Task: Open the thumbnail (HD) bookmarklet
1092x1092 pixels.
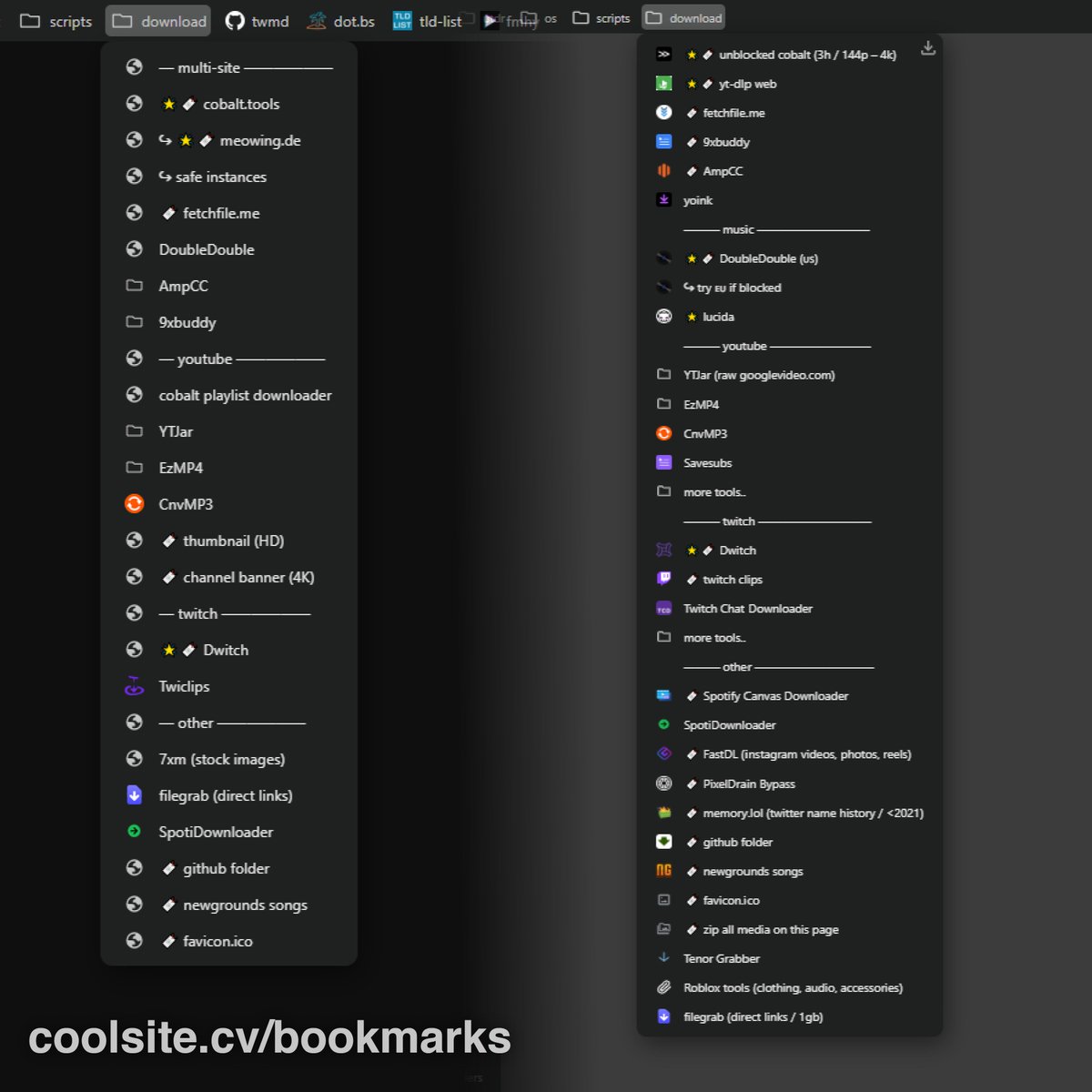Action: point(228,541)
